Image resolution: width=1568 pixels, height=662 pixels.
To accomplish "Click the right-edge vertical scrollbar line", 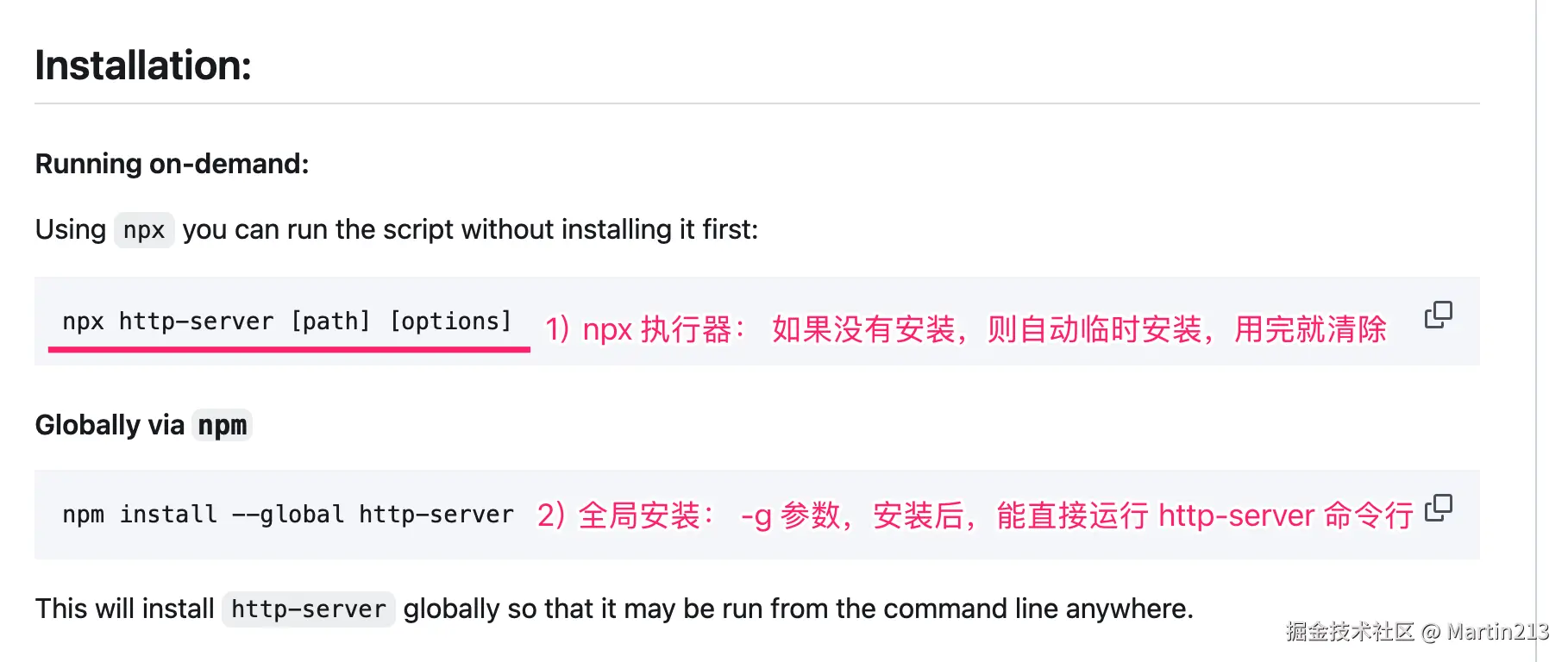I will pyautogui.click(x=1536, y=331).
